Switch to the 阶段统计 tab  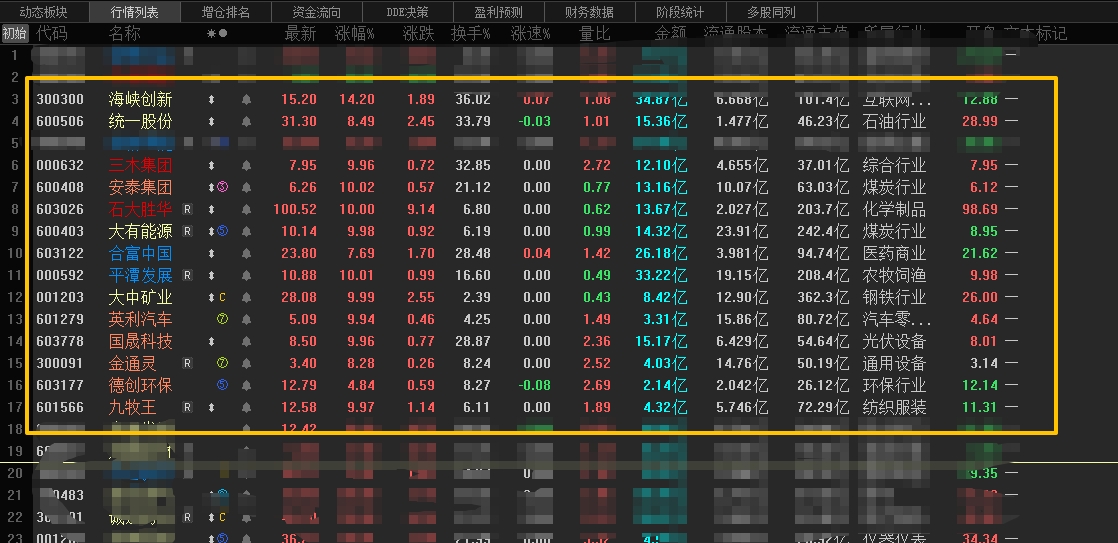[x=680, y=12]
